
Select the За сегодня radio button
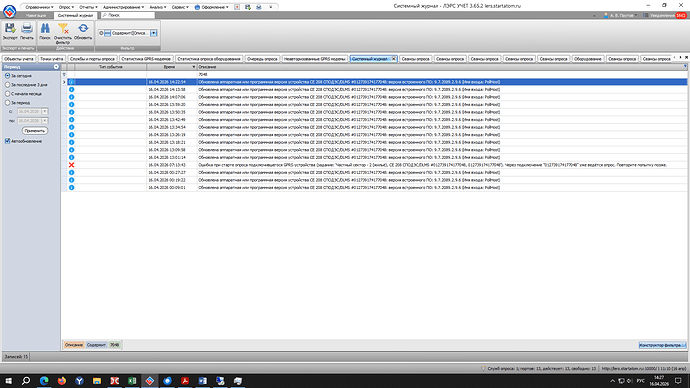(7, 76)
